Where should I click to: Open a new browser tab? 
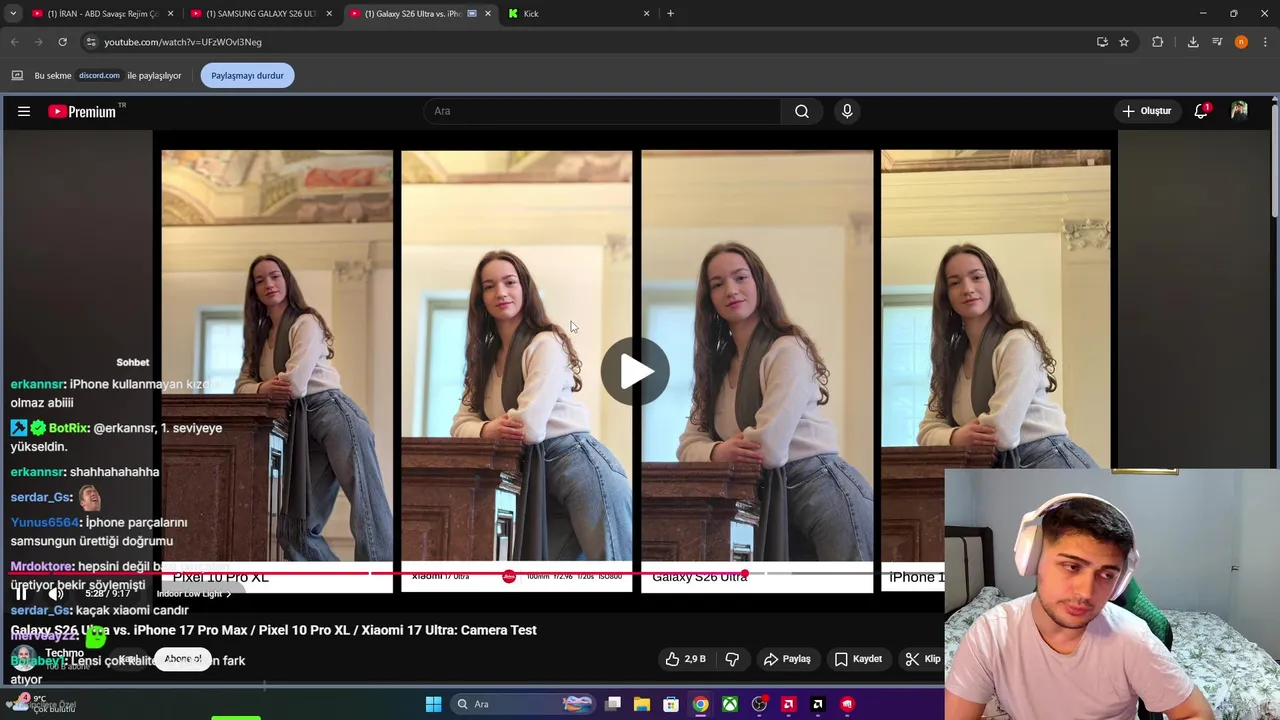[670, 14]
